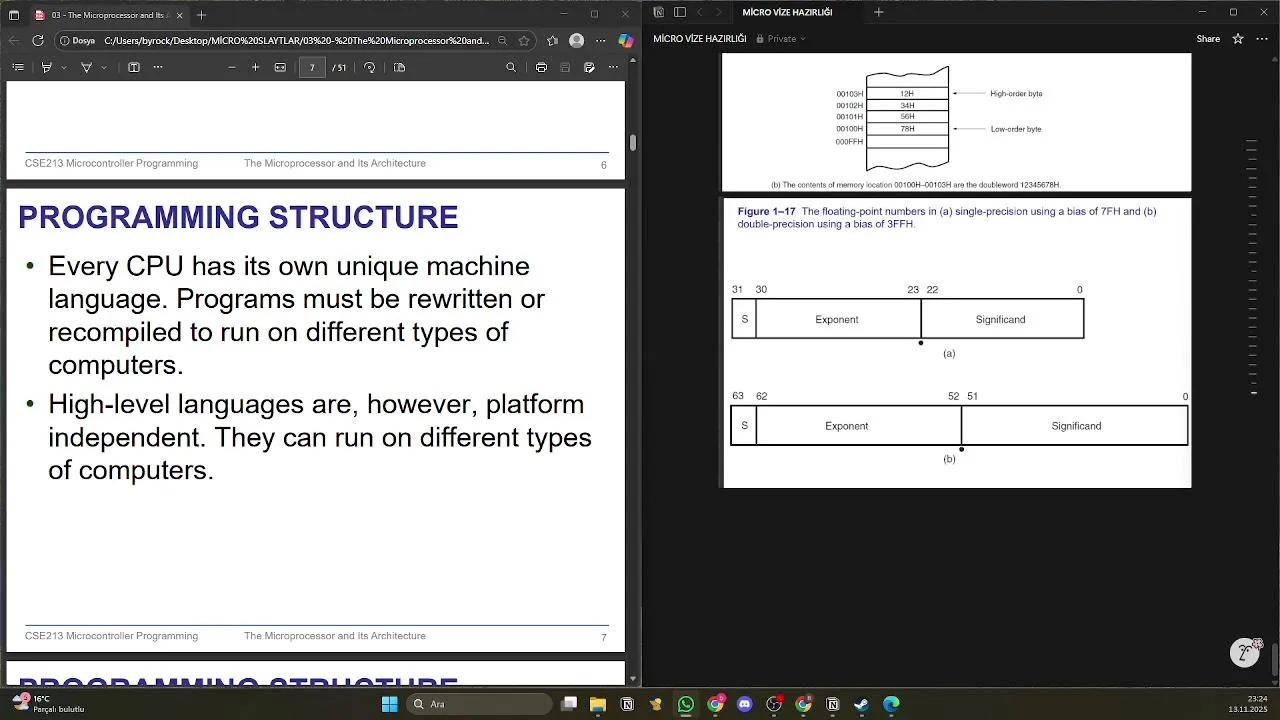Open the Private sharing dropdown
The image size is (1280, 720).
coord(781,39)
